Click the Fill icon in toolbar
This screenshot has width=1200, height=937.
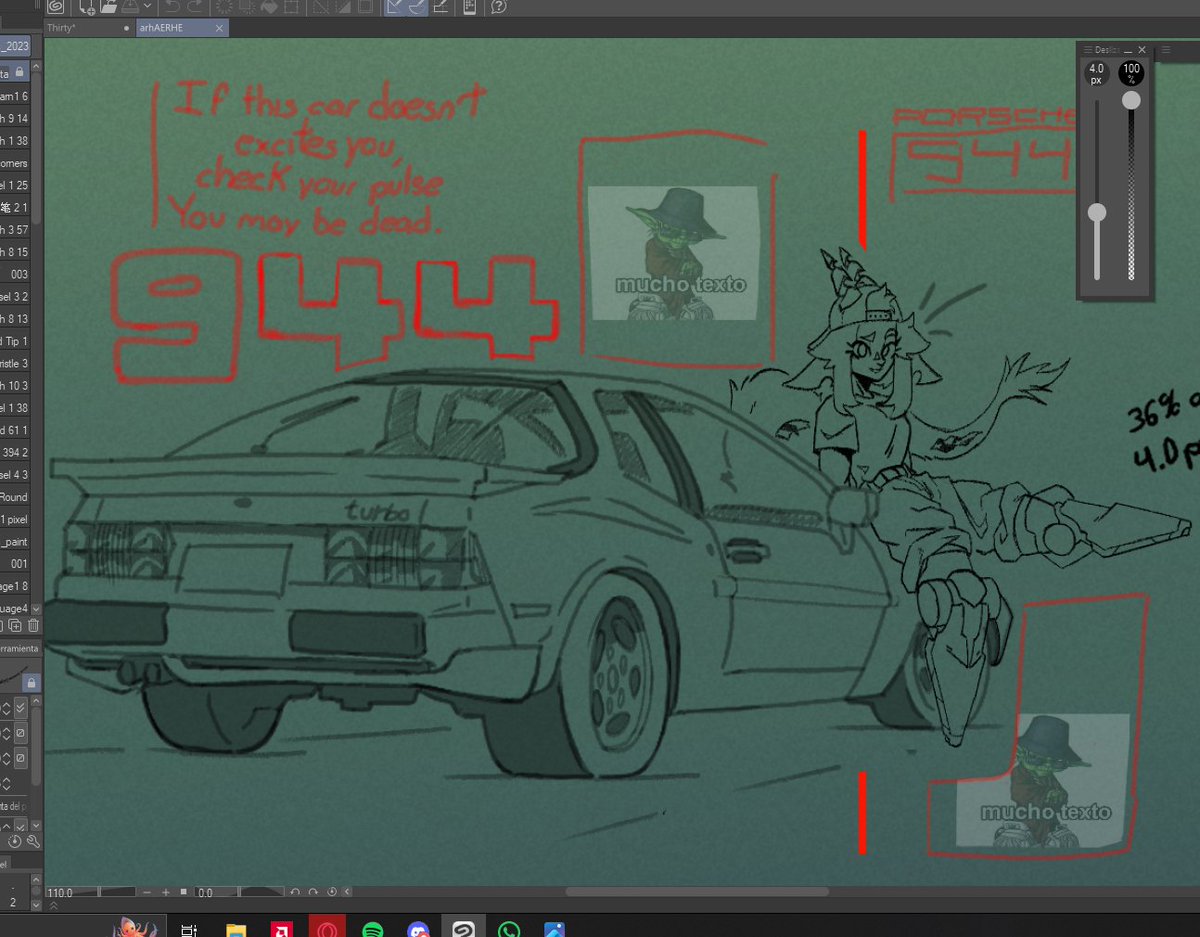point(268,7)
